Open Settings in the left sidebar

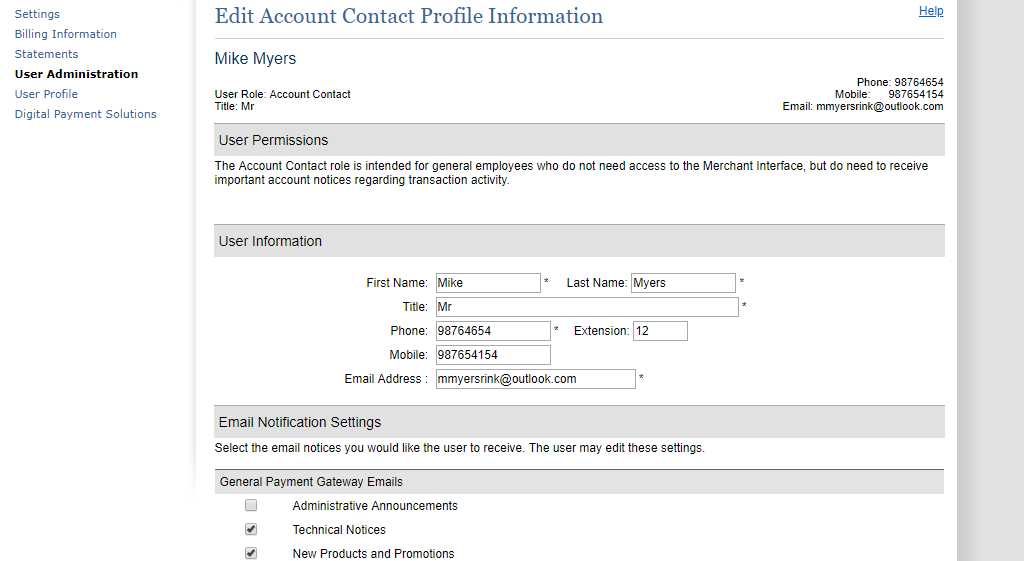(x=37, y=14)
